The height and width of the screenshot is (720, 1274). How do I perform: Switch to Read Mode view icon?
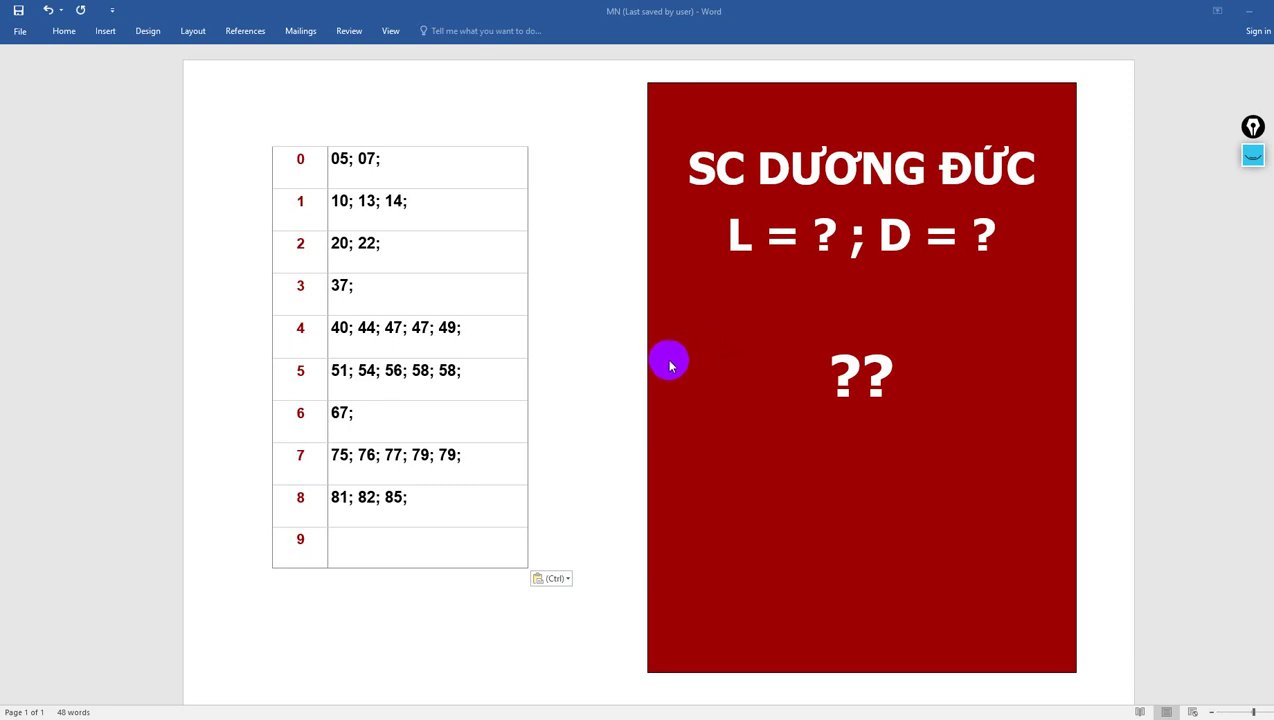point(1140,711)
